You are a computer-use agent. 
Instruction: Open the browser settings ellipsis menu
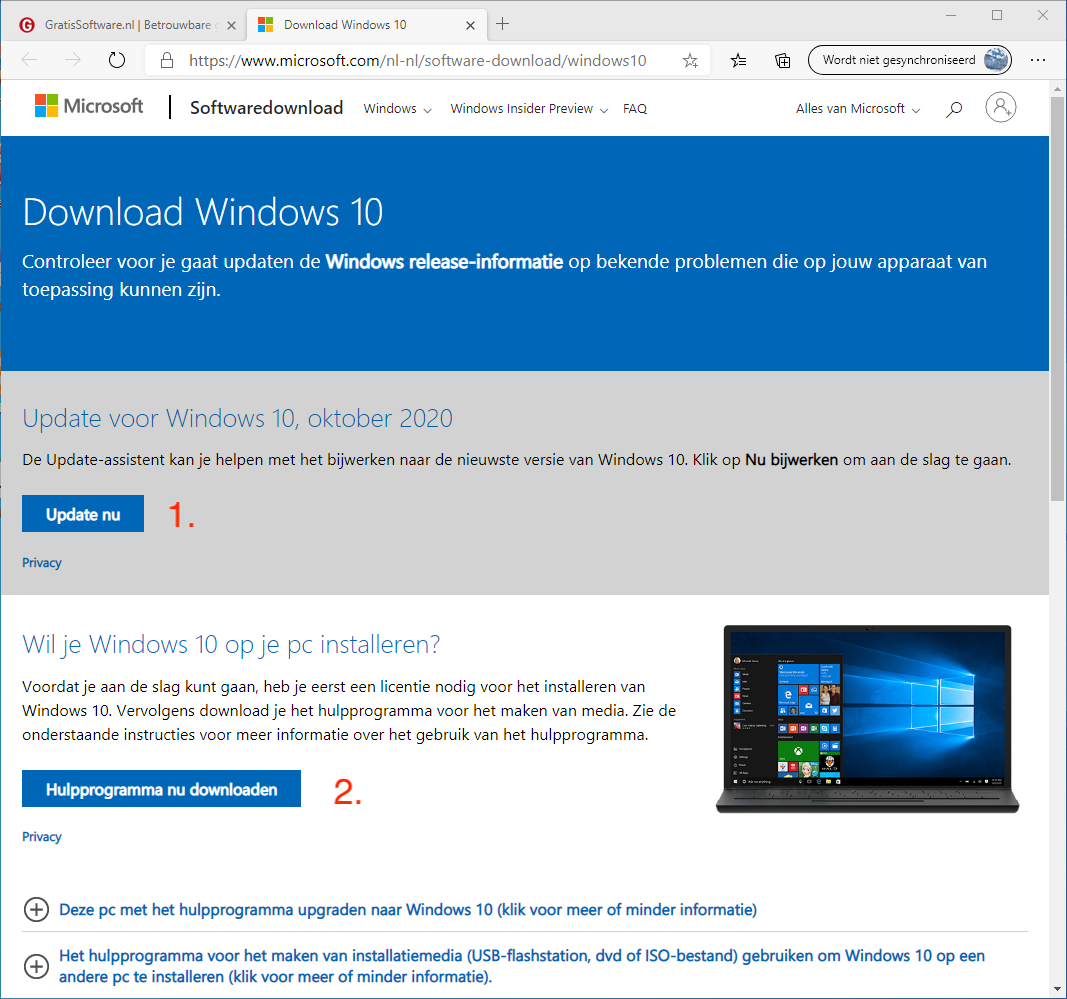tap(1038, 60)
